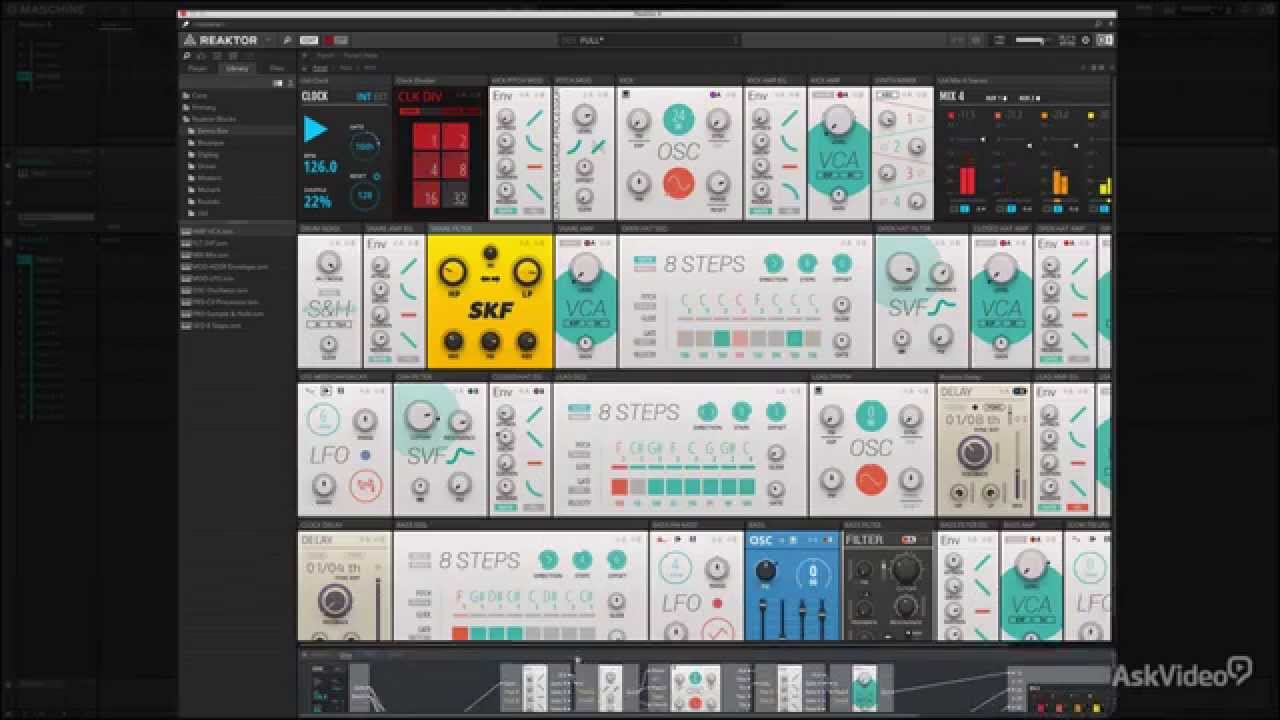Viewport: 1280px width, 720px height.
Task: Click the blue Bass OSC pitch display
Action: click(813, 576)
